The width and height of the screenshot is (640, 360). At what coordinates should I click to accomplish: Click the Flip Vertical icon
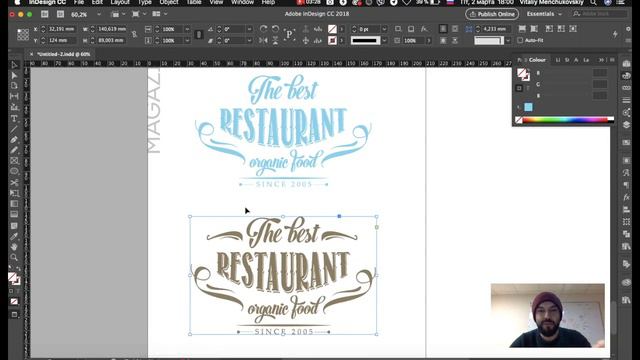point(276,40)
